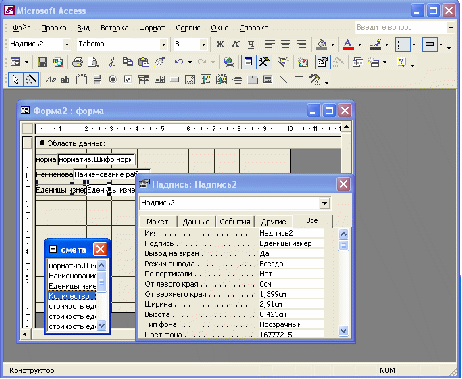This screenshot has height=379, width=462.
Task: Open the Формат menu
Action: (x=152, y=28)
